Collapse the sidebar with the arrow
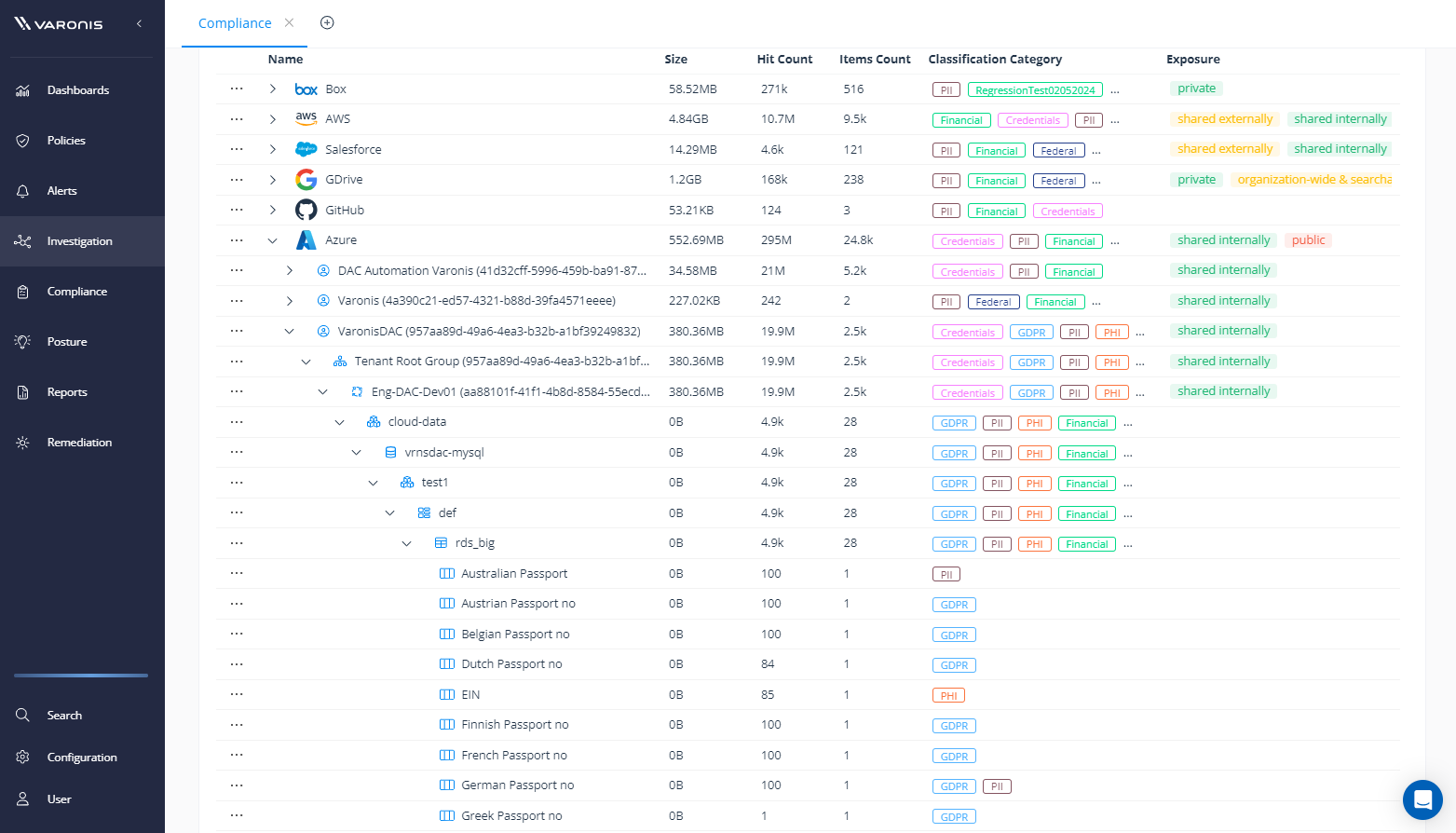Screen dimensions: 1456x833 [139, 23]
